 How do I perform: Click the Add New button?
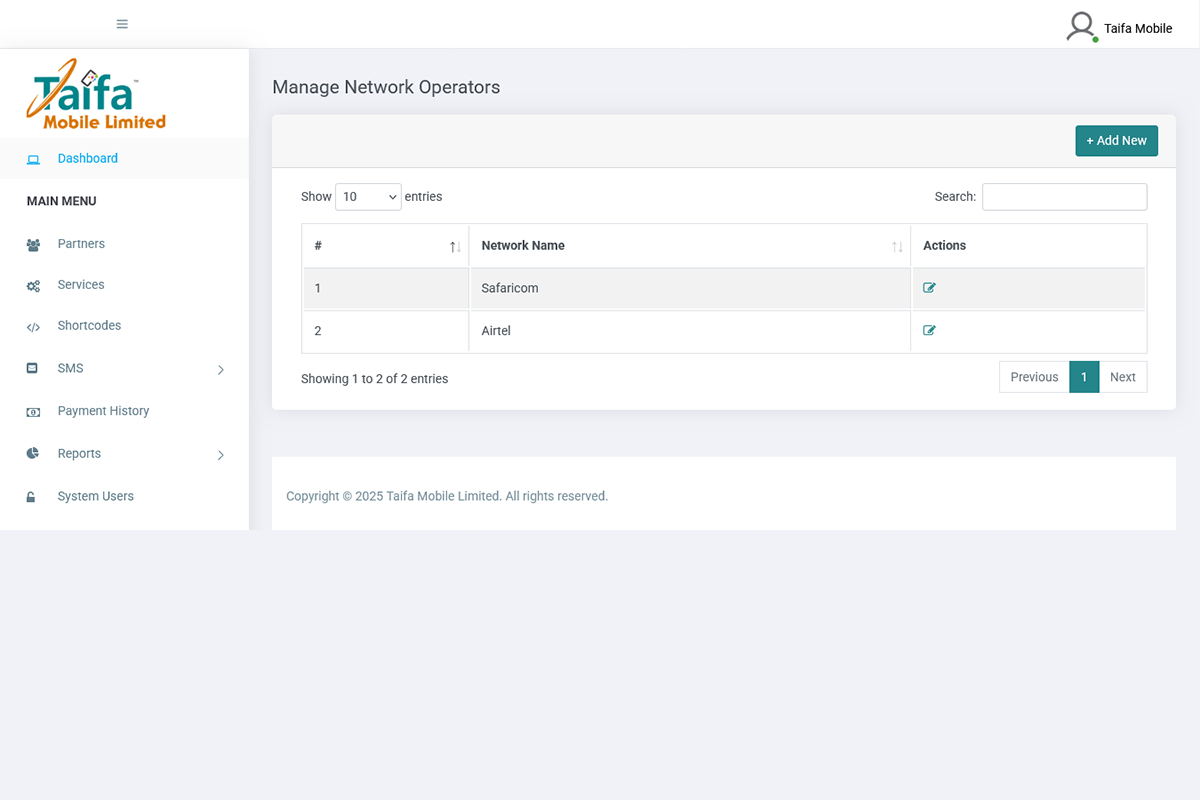1116,140
